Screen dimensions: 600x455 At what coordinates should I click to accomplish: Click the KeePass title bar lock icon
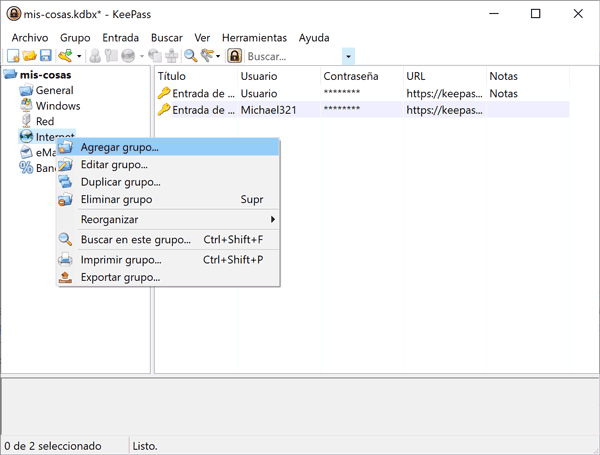(14, 14)
